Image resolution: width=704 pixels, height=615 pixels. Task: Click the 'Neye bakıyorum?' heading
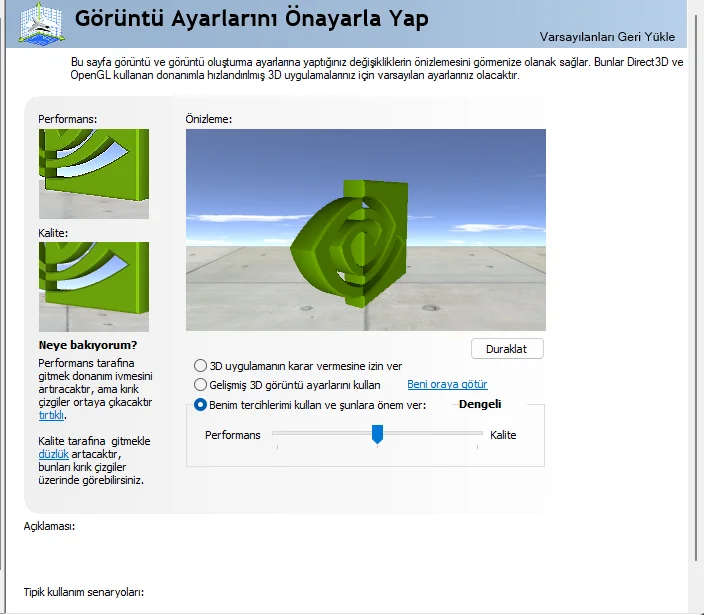point(88,345)
